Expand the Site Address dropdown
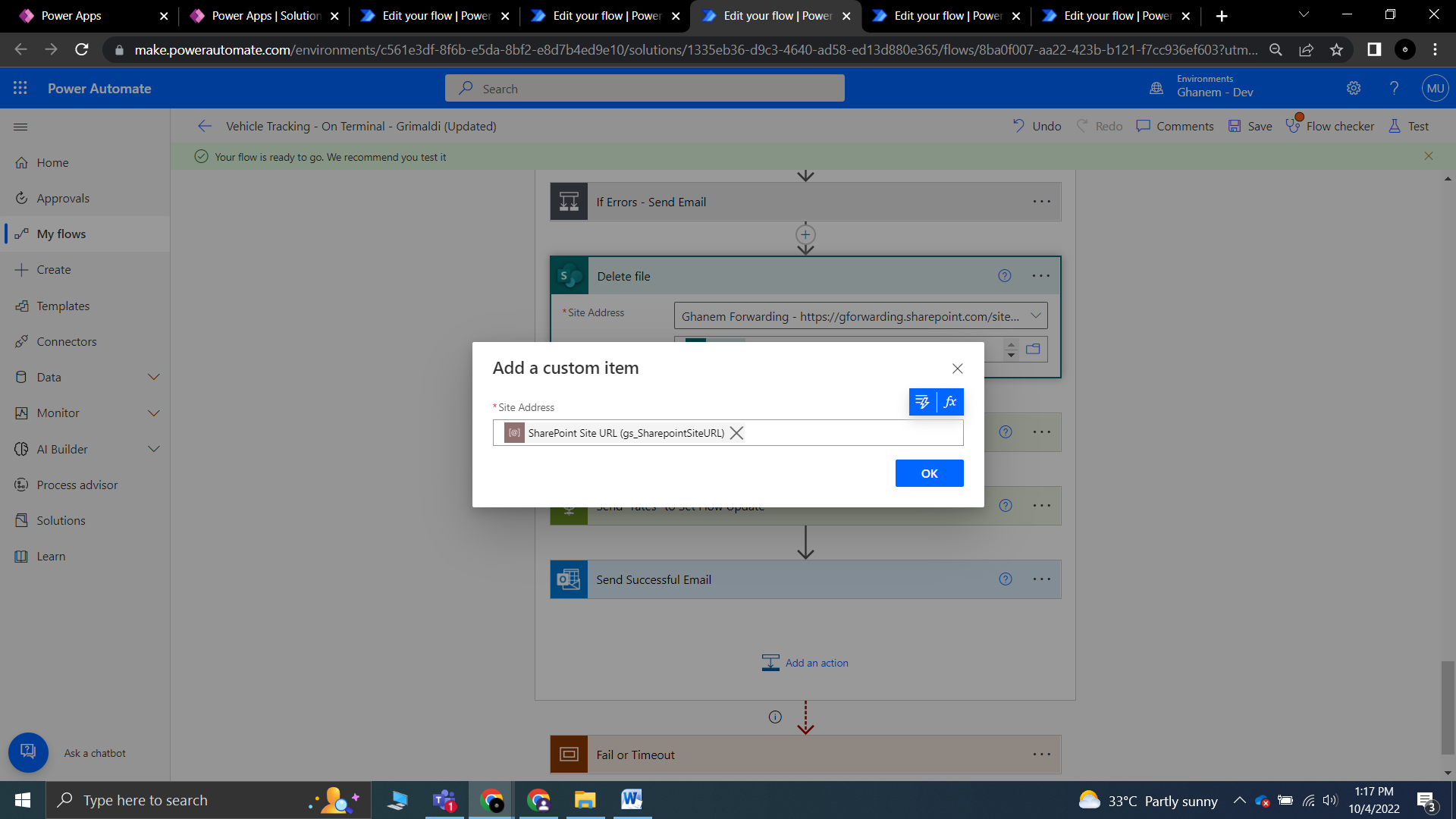Viewport: 1456px width, 819px height. tap(1035, 316)
